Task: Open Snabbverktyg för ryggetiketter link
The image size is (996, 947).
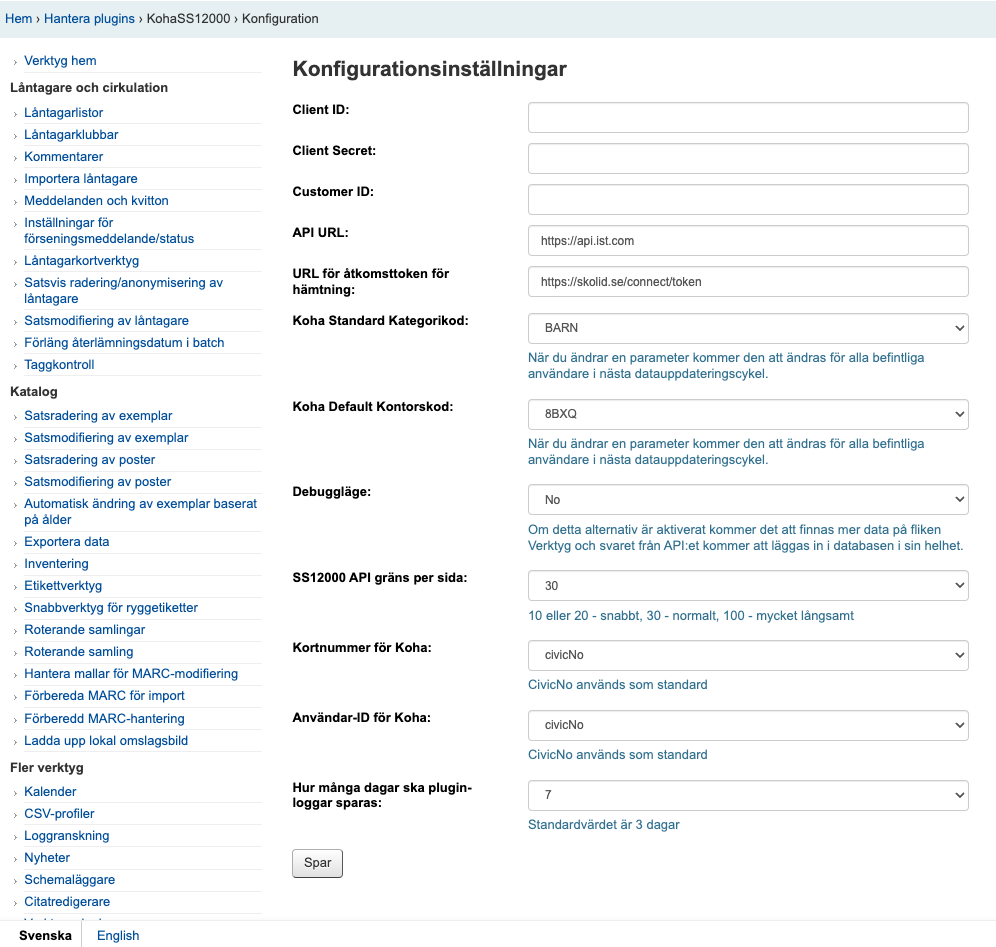Action: [111, 608]
